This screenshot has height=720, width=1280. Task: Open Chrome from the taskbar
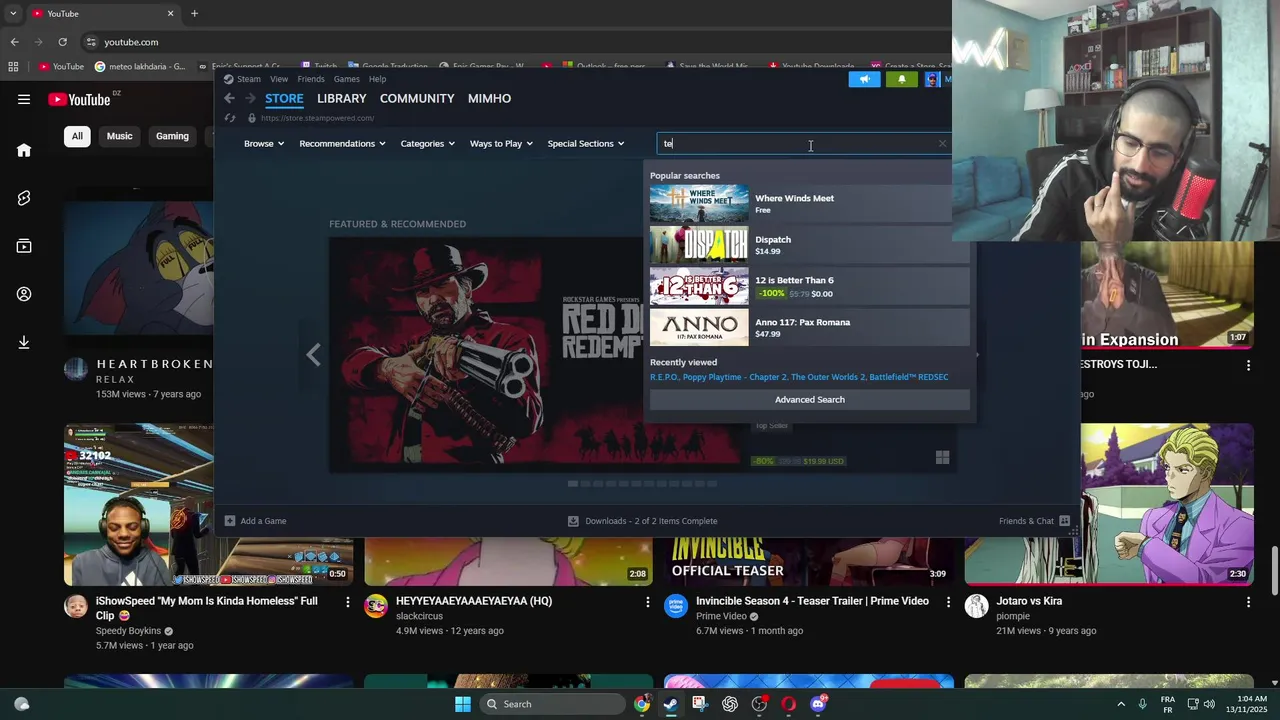coord(642,704)
